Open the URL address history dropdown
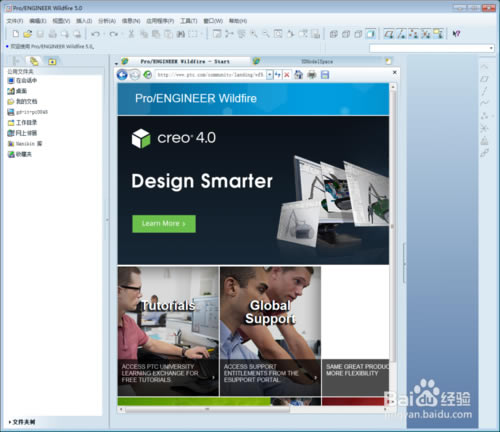The height and width of the screenshot is (432, 500). [270, 75]
